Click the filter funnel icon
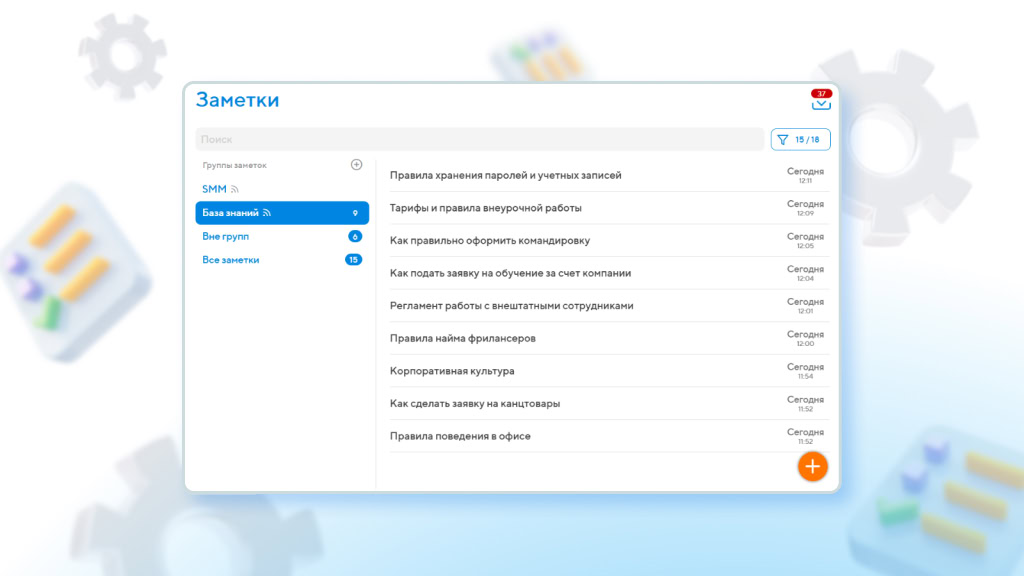Screen dimensions: 1024x576 [x=782, y=139]
